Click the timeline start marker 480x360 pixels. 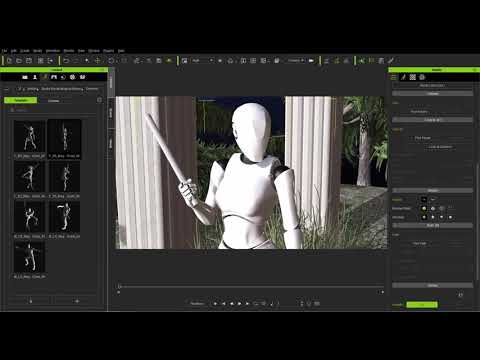pos(119,292)
